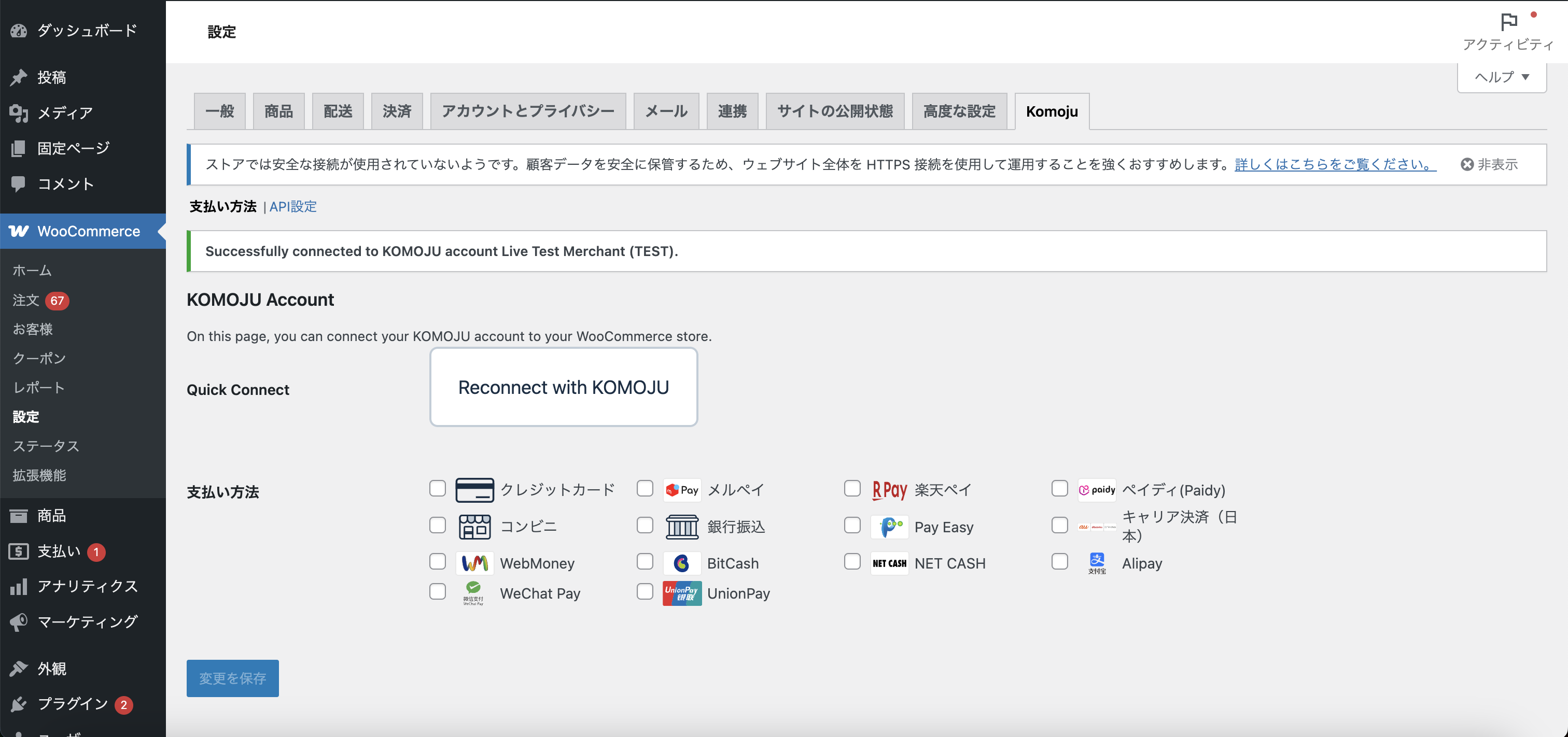This screenshot has height=737, width=1568.
Task: Enable the メルペイ checkbox
Action: [645, 489]
